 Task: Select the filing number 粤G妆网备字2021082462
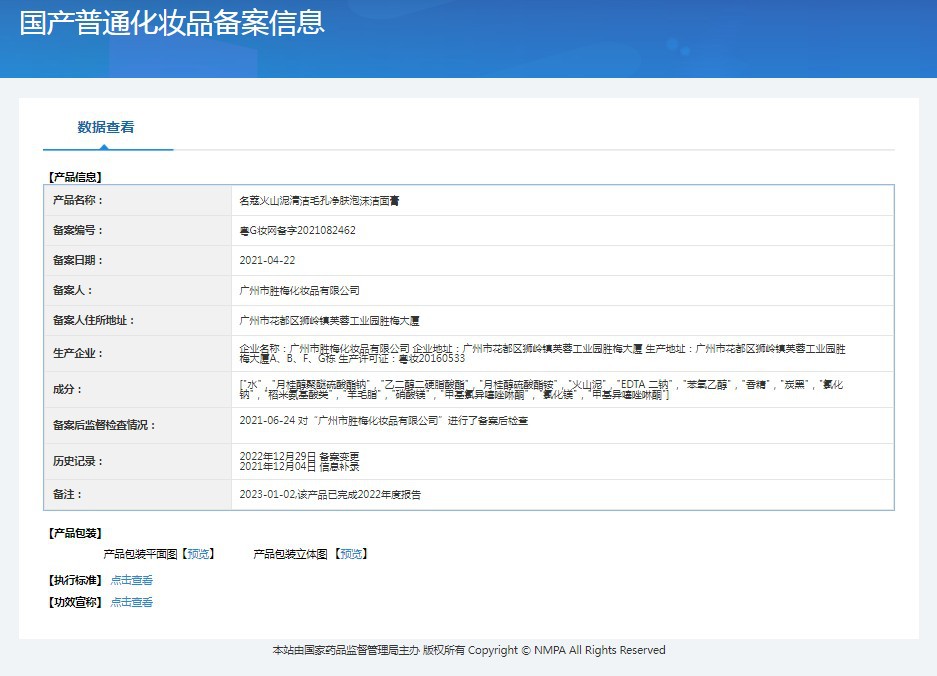coord(297,231)
